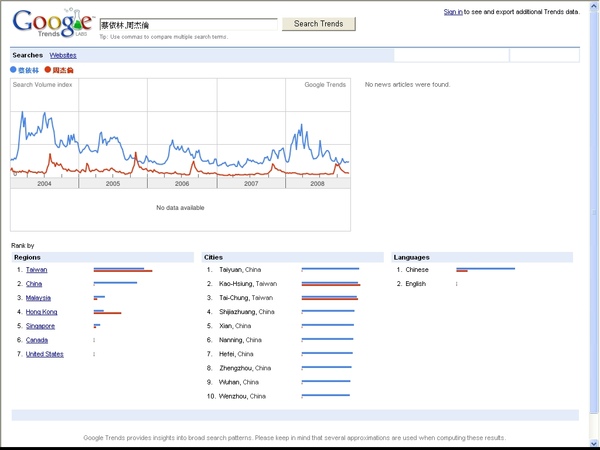Click the Taiyuan, China city row
The height and width of the screenshot is (450, 600).
283,270
